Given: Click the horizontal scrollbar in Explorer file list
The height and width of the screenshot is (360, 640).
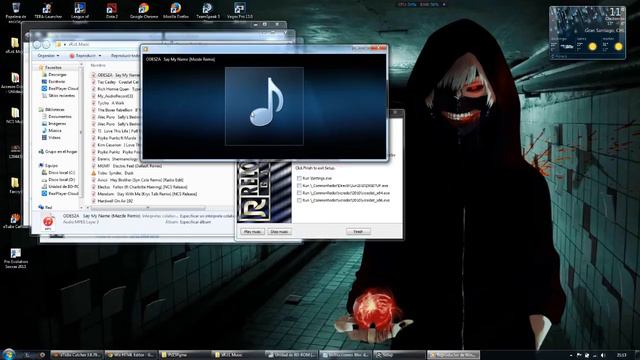Looking at the screenshot, I should [147, 208].
